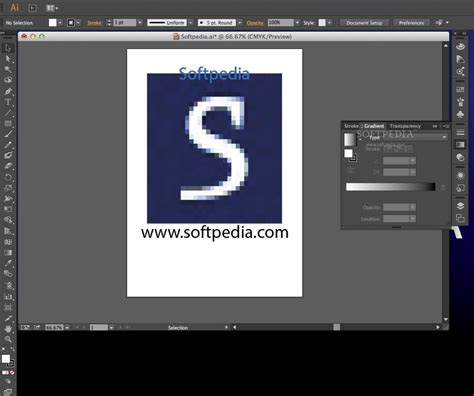Open the graphic Style dropdown
474x396 pixels.
point(329,23)
